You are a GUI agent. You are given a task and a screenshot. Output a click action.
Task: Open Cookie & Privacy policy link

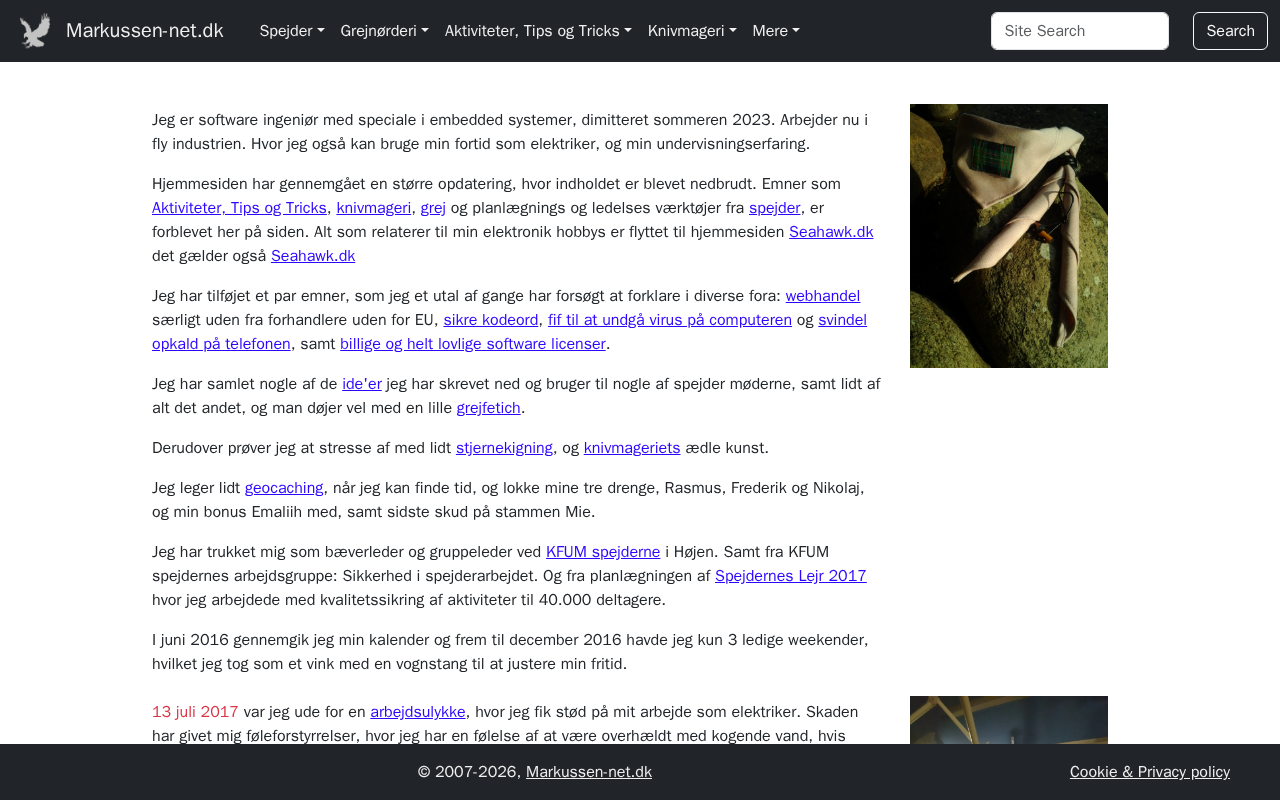tap(1150, 772)
